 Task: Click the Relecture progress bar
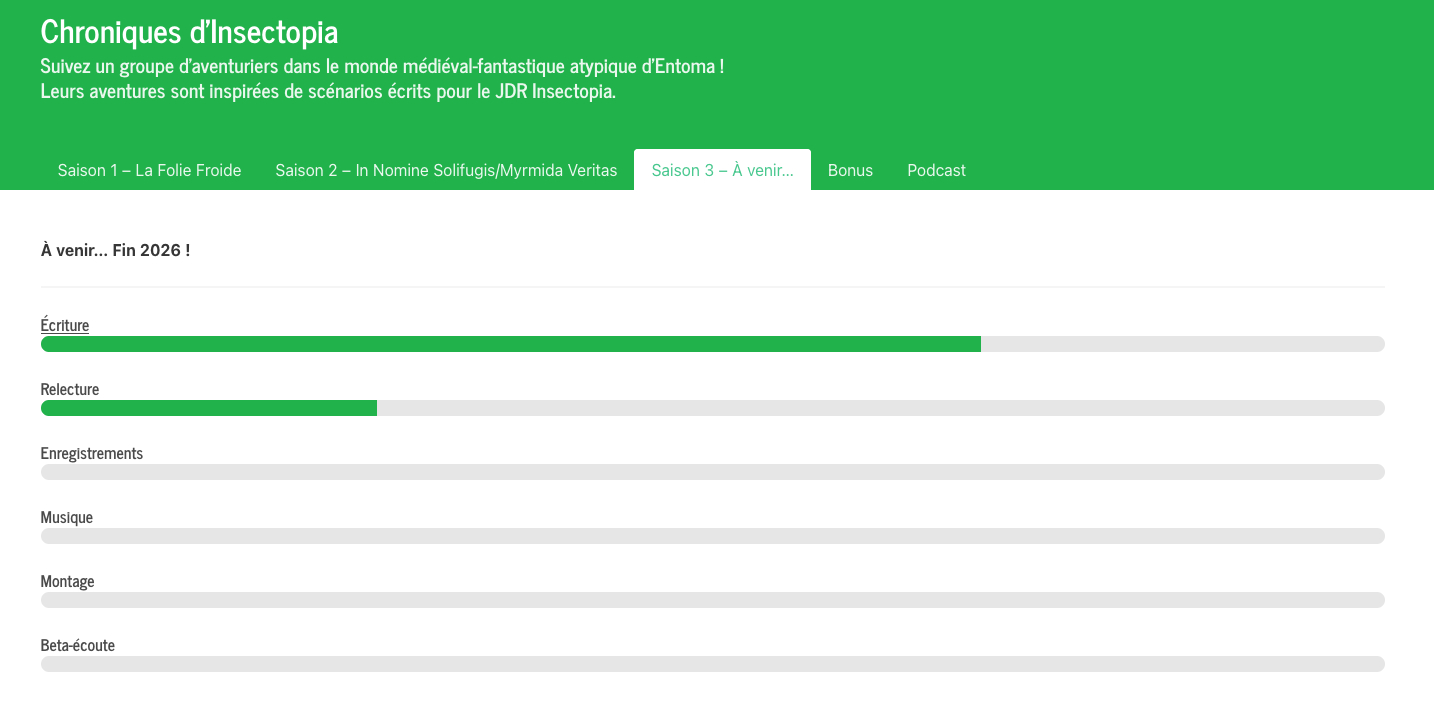712,408
